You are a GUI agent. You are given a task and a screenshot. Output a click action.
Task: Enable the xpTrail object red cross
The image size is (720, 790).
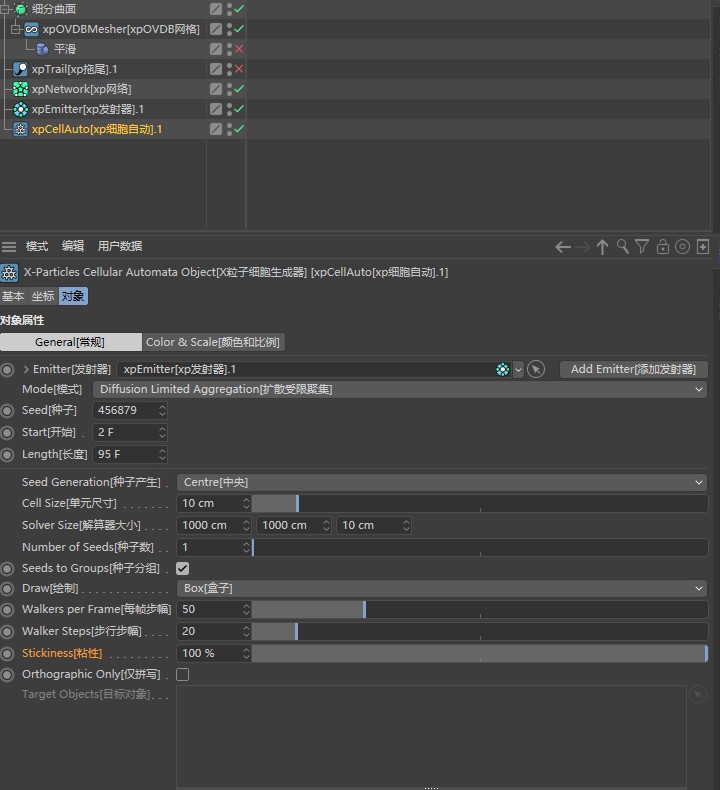point(239,69)
